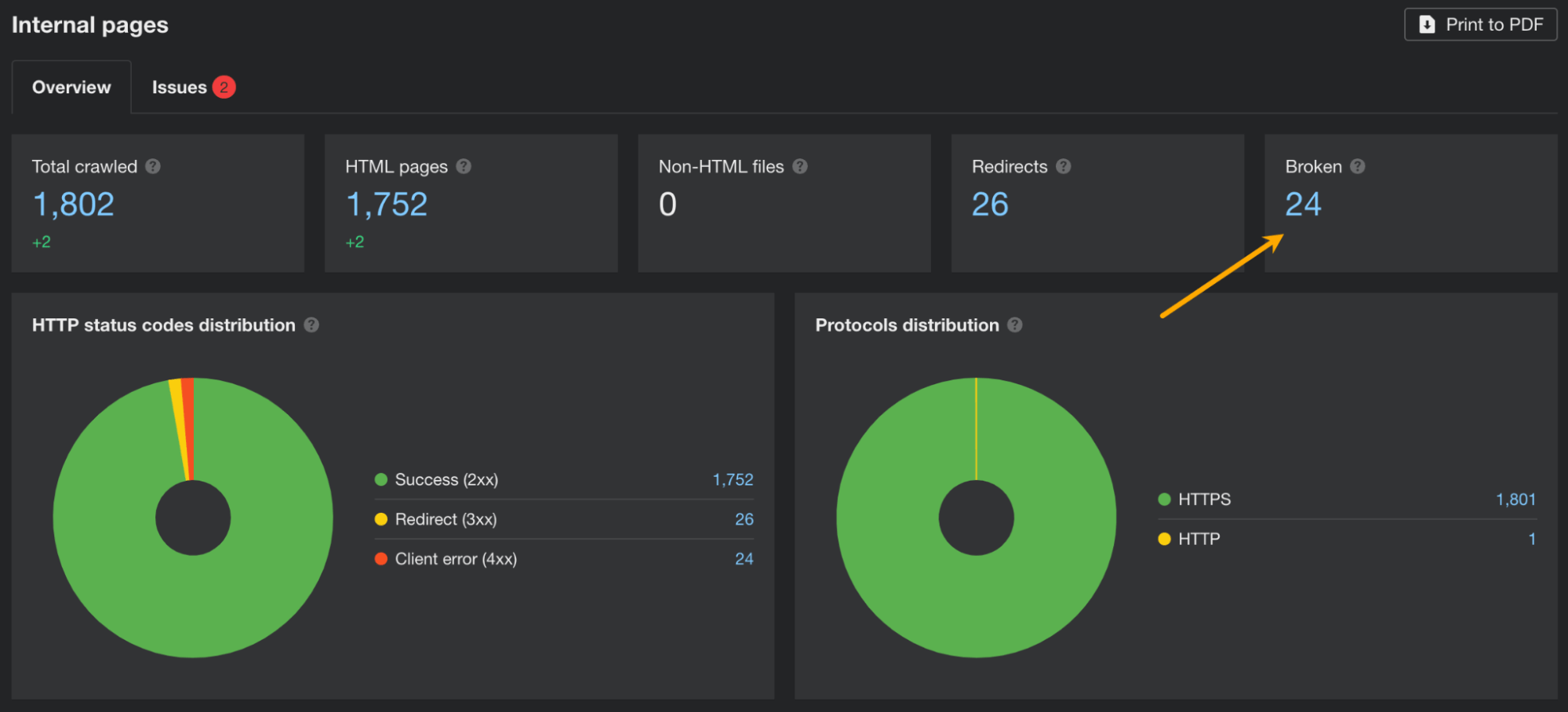Open help for Protocols distribution
This screenshot has height=712, width=1568.
click(1016, 325)
